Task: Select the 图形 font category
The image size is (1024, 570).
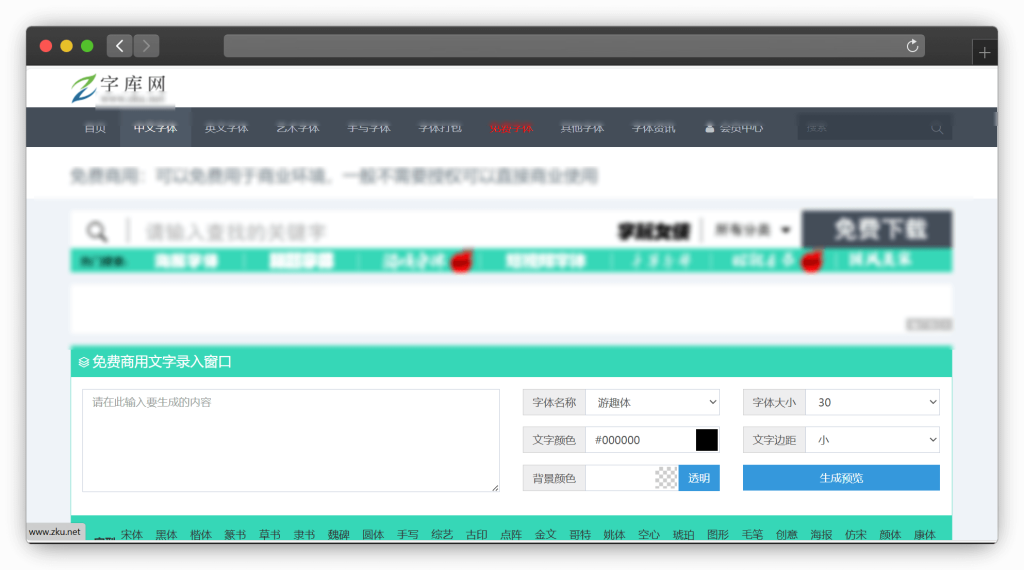Action: [x=718, y=534]
